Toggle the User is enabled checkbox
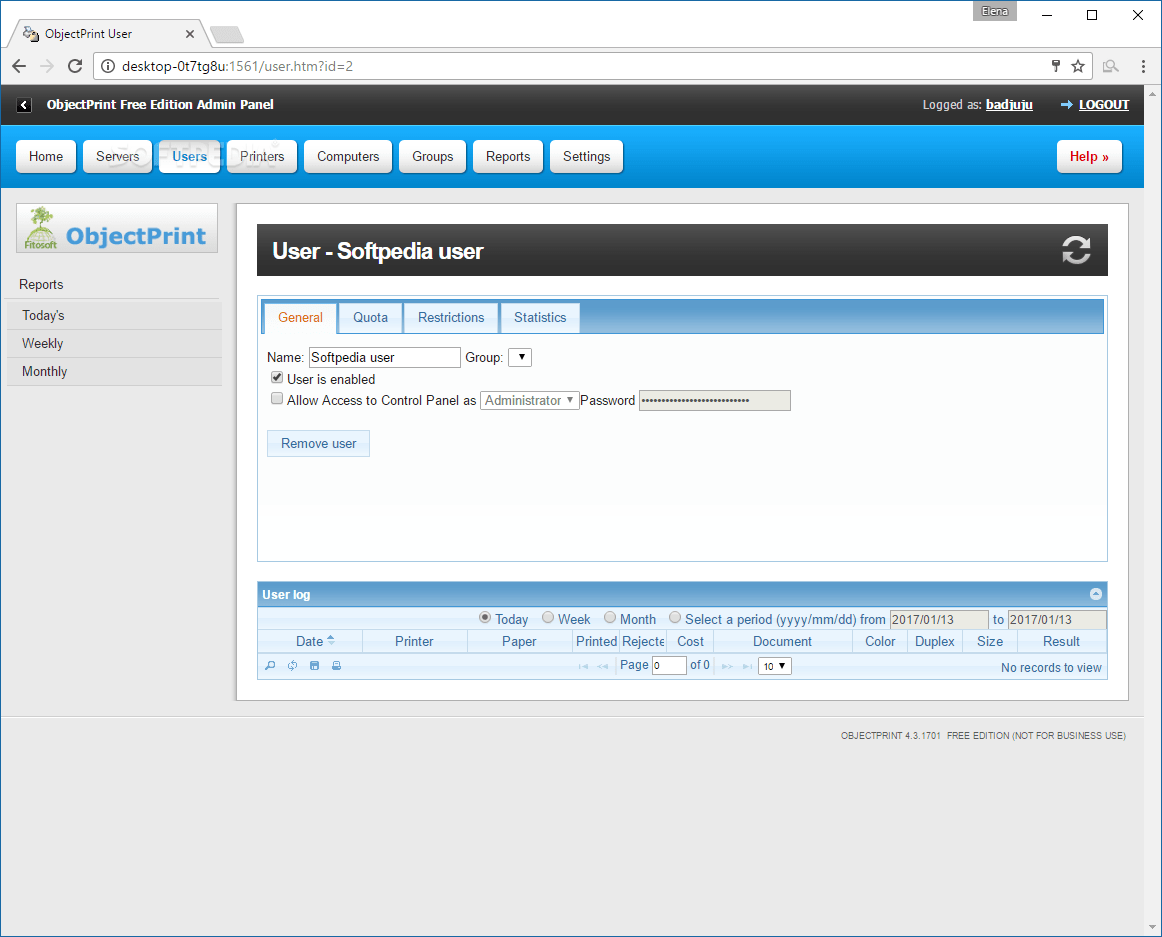This screenshot has width=1162, height=937. click(276, 377)
